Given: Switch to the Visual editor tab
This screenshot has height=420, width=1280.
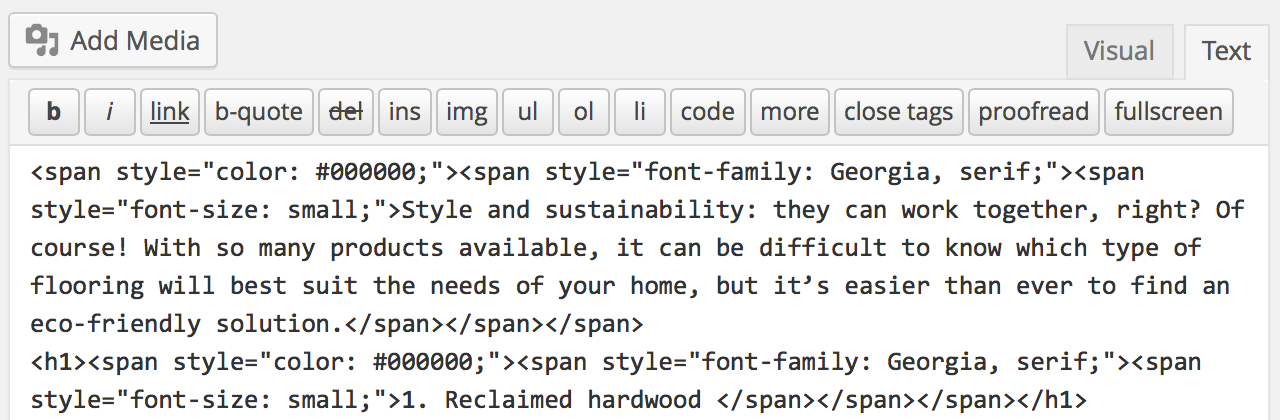Looking at the screenshot, I should [1119, 52].
